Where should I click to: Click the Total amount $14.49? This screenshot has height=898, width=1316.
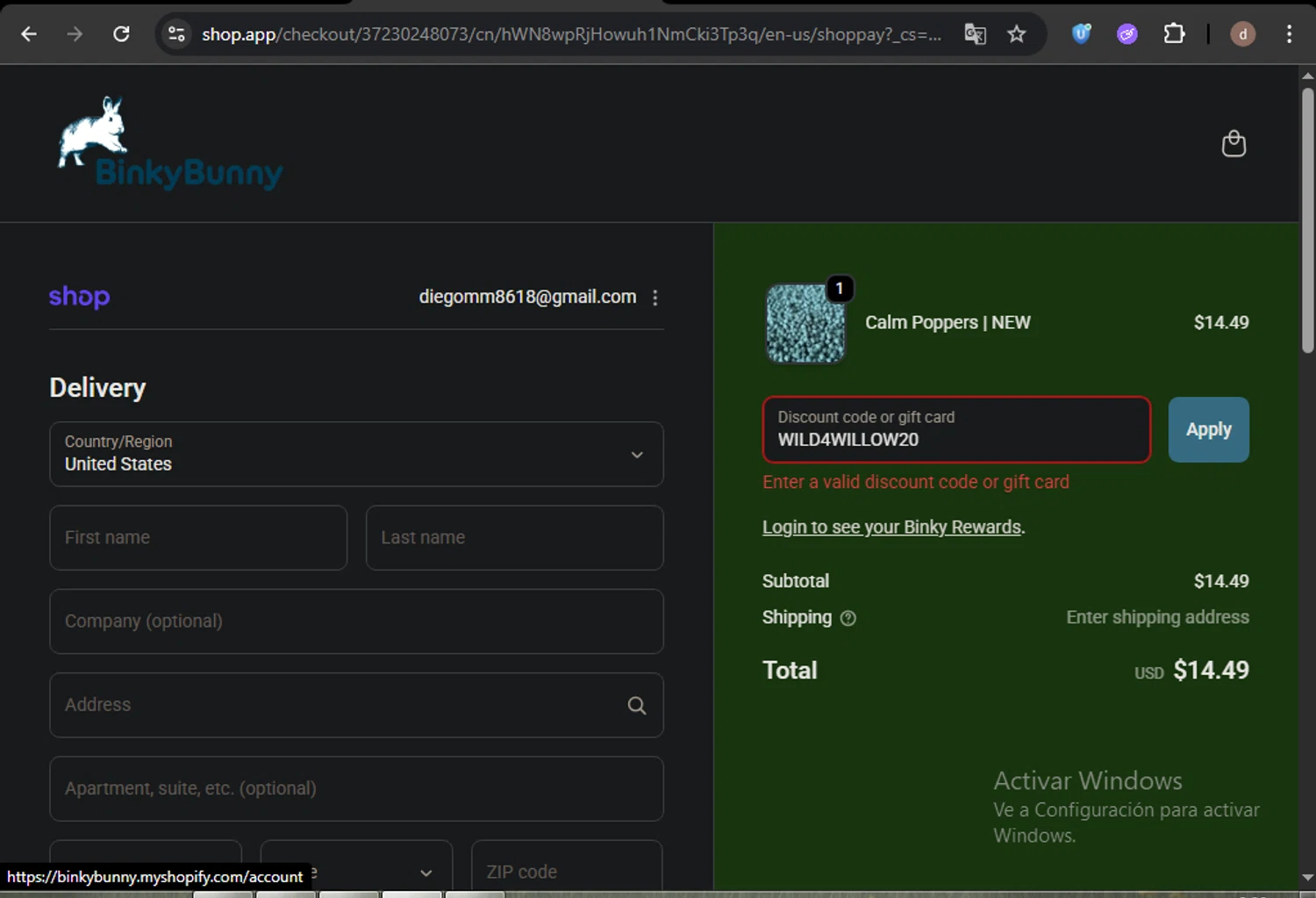1211,670
